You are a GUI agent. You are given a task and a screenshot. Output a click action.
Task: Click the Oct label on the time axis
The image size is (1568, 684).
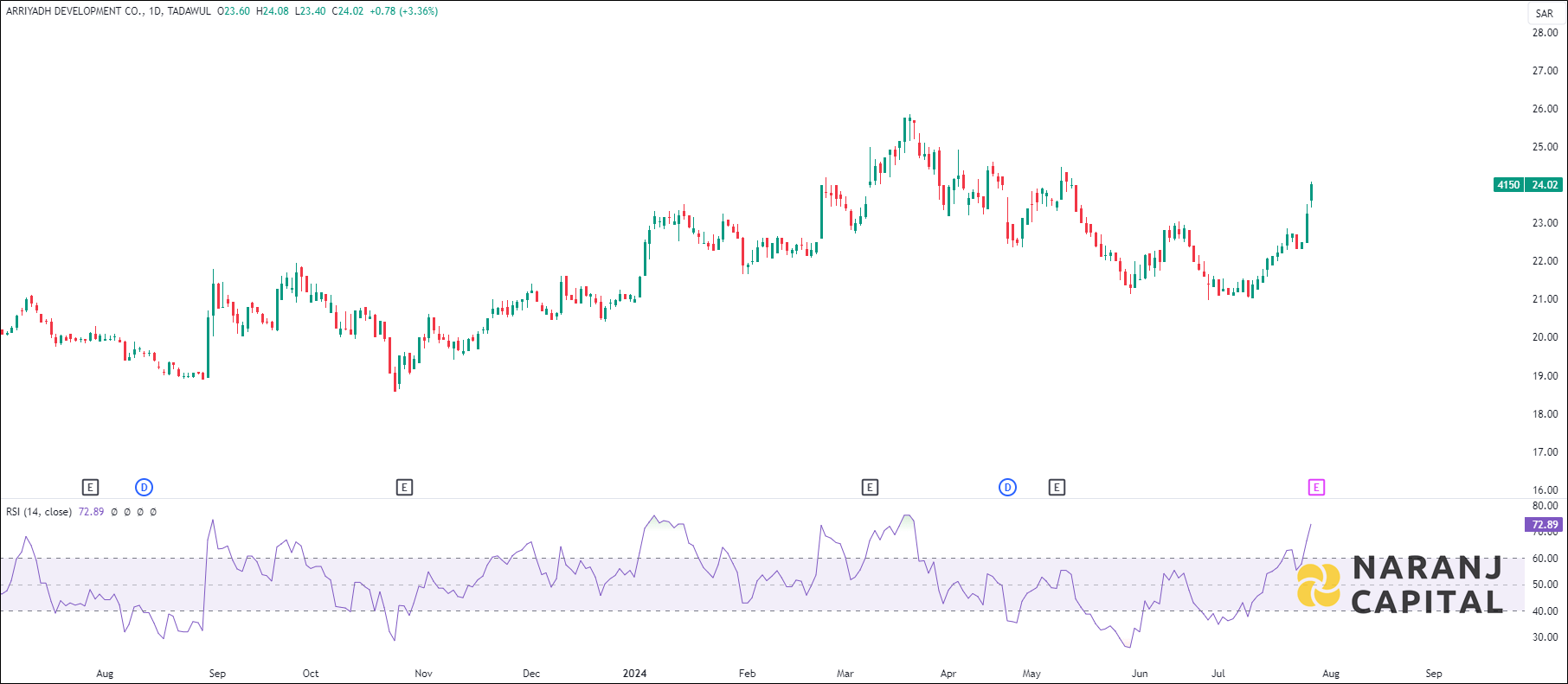[x=311, y=674]
